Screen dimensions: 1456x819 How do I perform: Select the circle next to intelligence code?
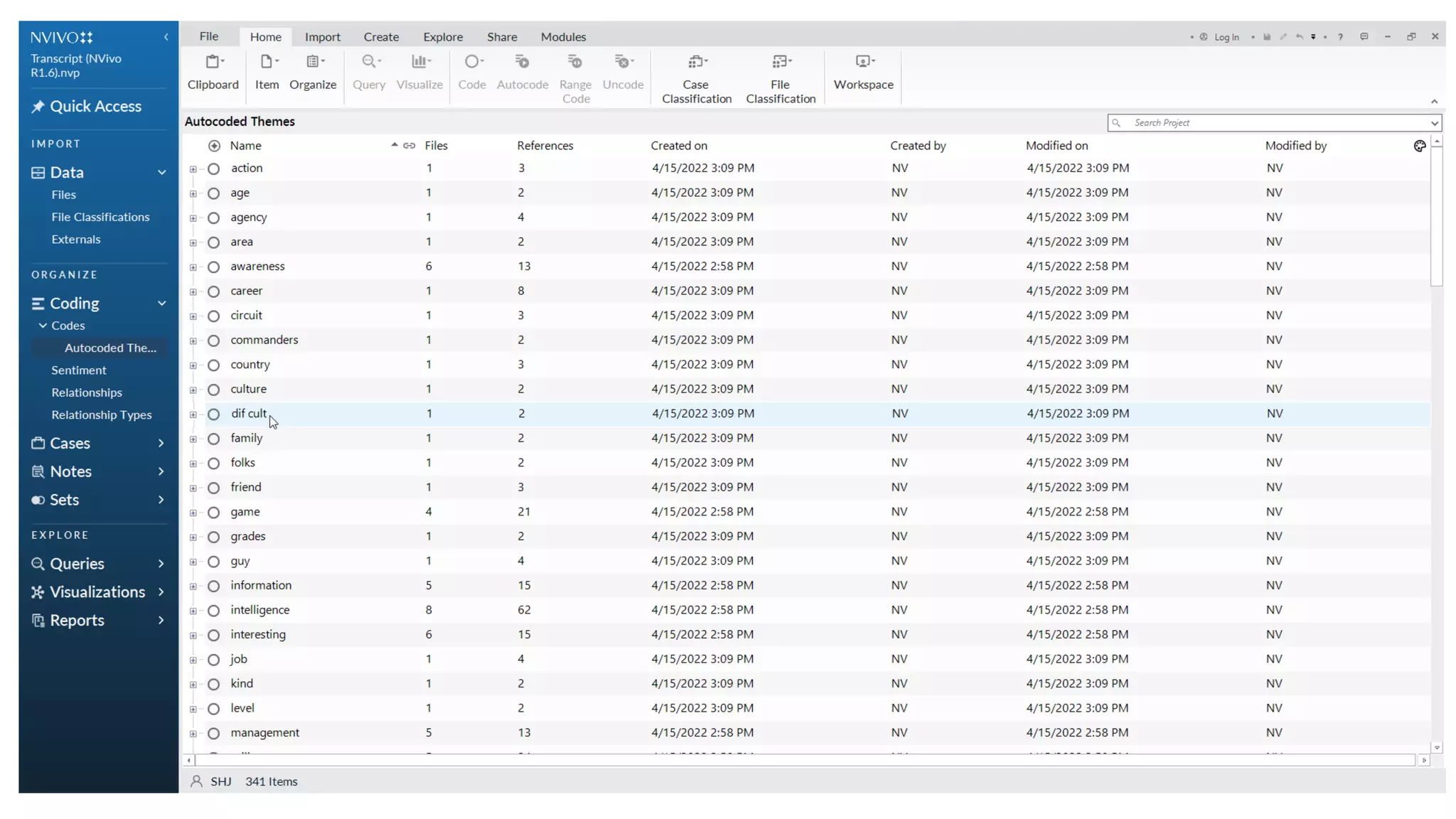[213, 611]
